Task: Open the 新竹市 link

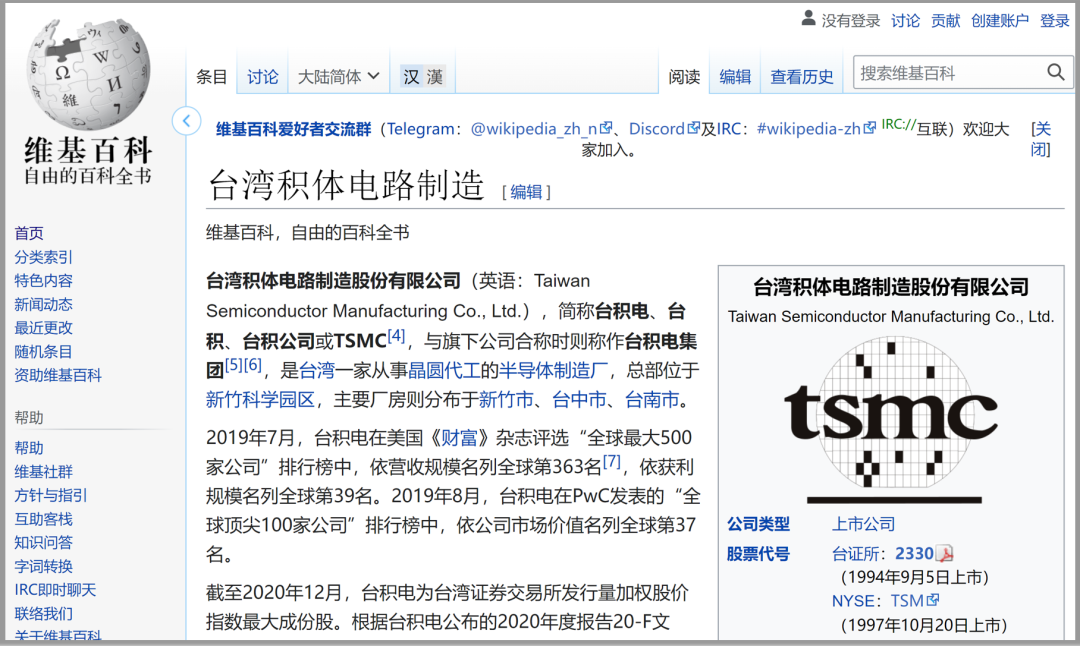Action: [506, 399]
